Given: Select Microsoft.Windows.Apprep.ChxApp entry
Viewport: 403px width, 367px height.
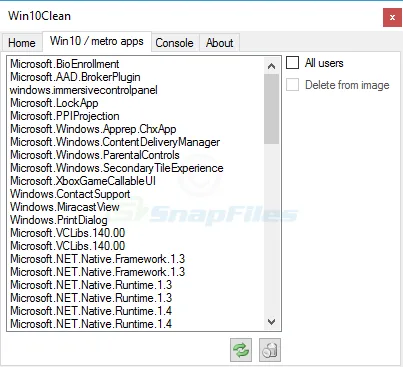Looking at the screenshot, I should click(x=135, y=129).
